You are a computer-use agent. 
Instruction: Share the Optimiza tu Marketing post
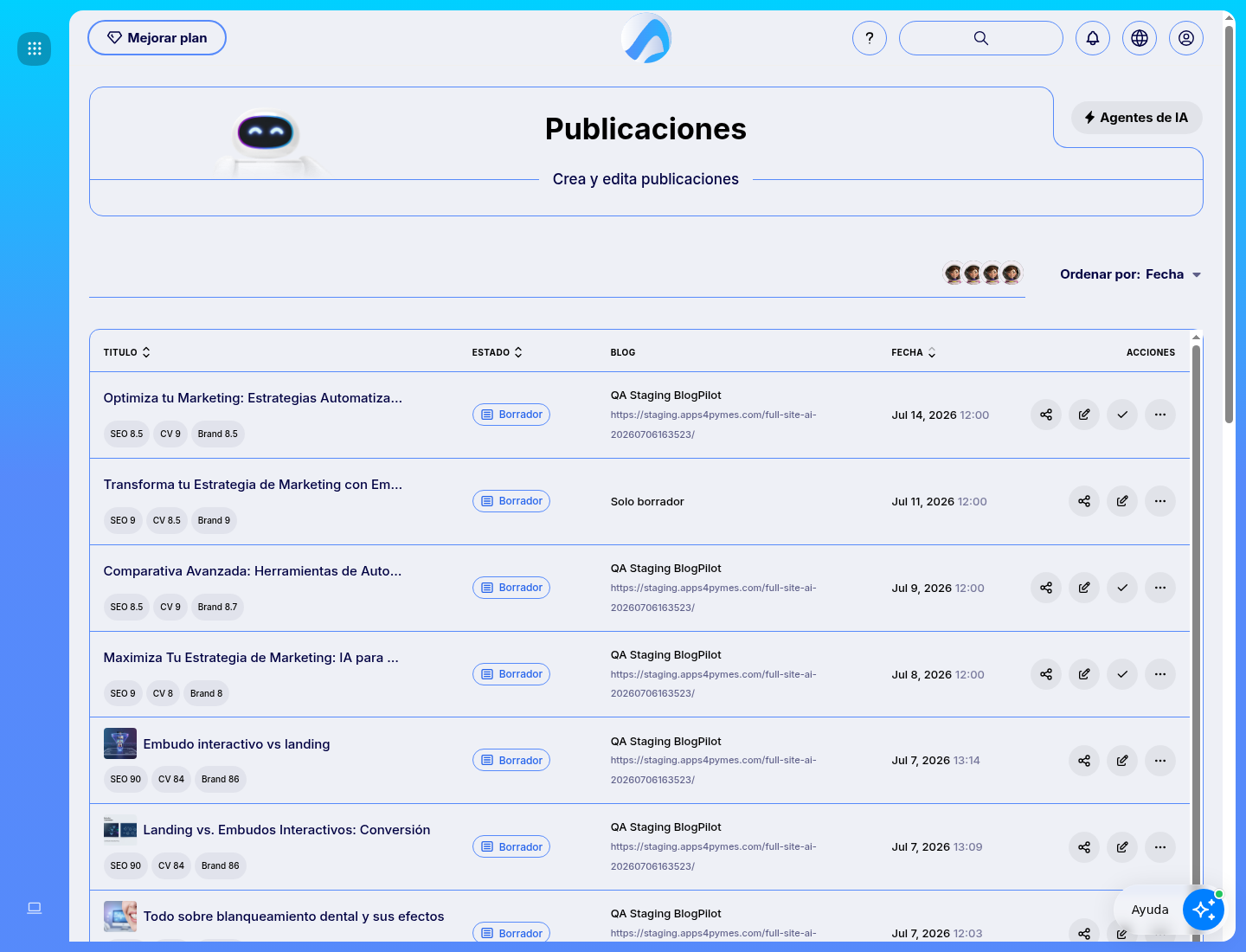point(1046,415)
